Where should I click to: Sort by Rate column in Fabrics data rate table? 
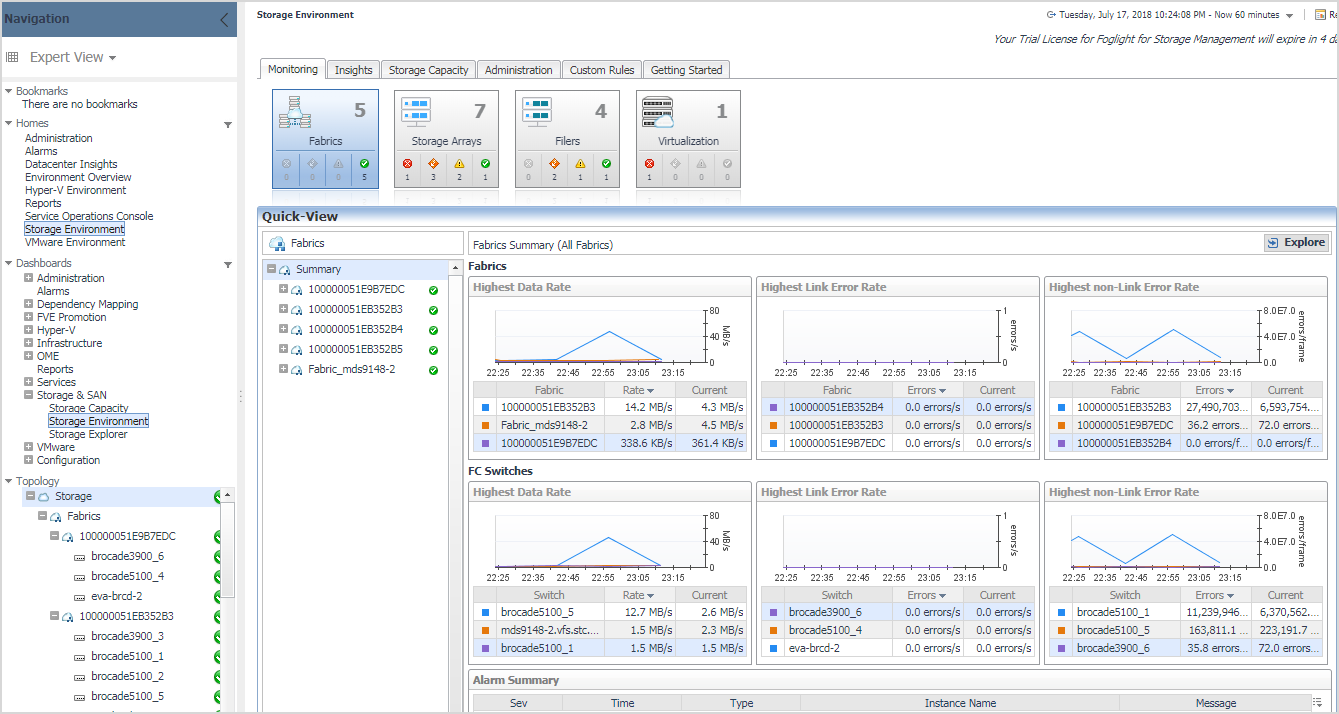pos(639,390)
